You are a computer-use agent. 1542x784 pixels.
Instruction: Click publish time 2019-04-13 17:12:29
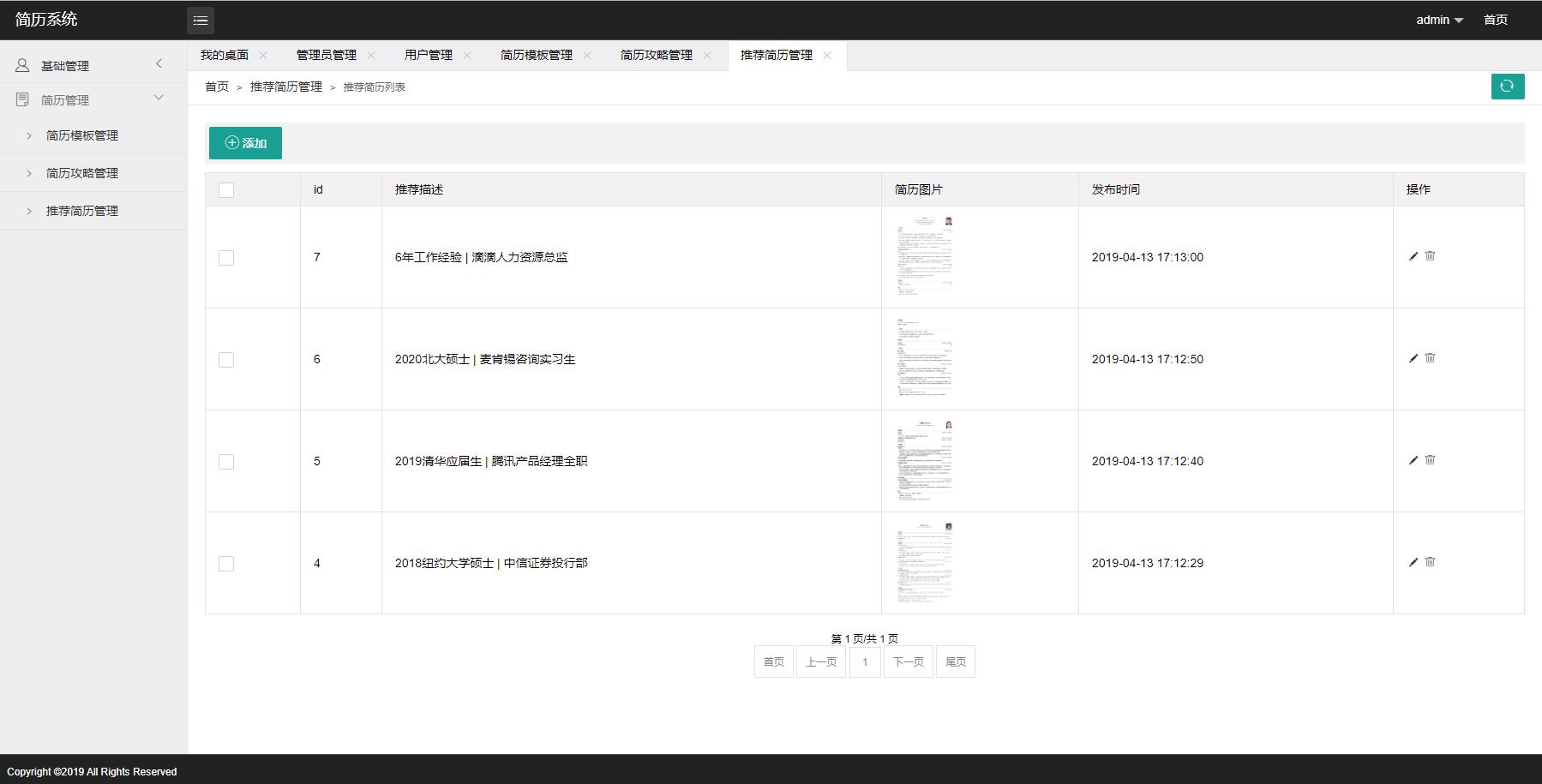pyautogui.click(x=1148, y=563)
